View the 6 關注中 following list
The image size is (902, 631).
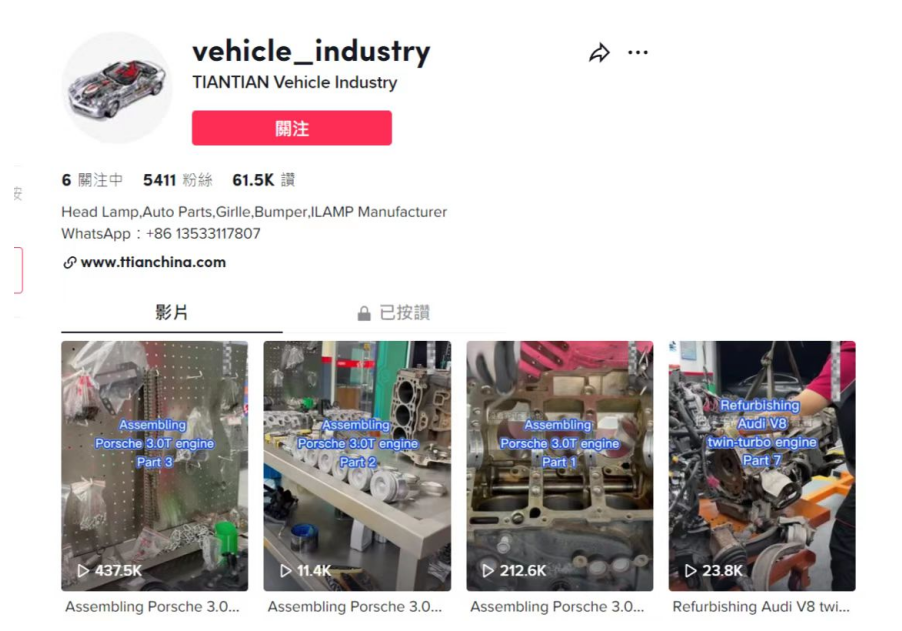coord(92,181)
